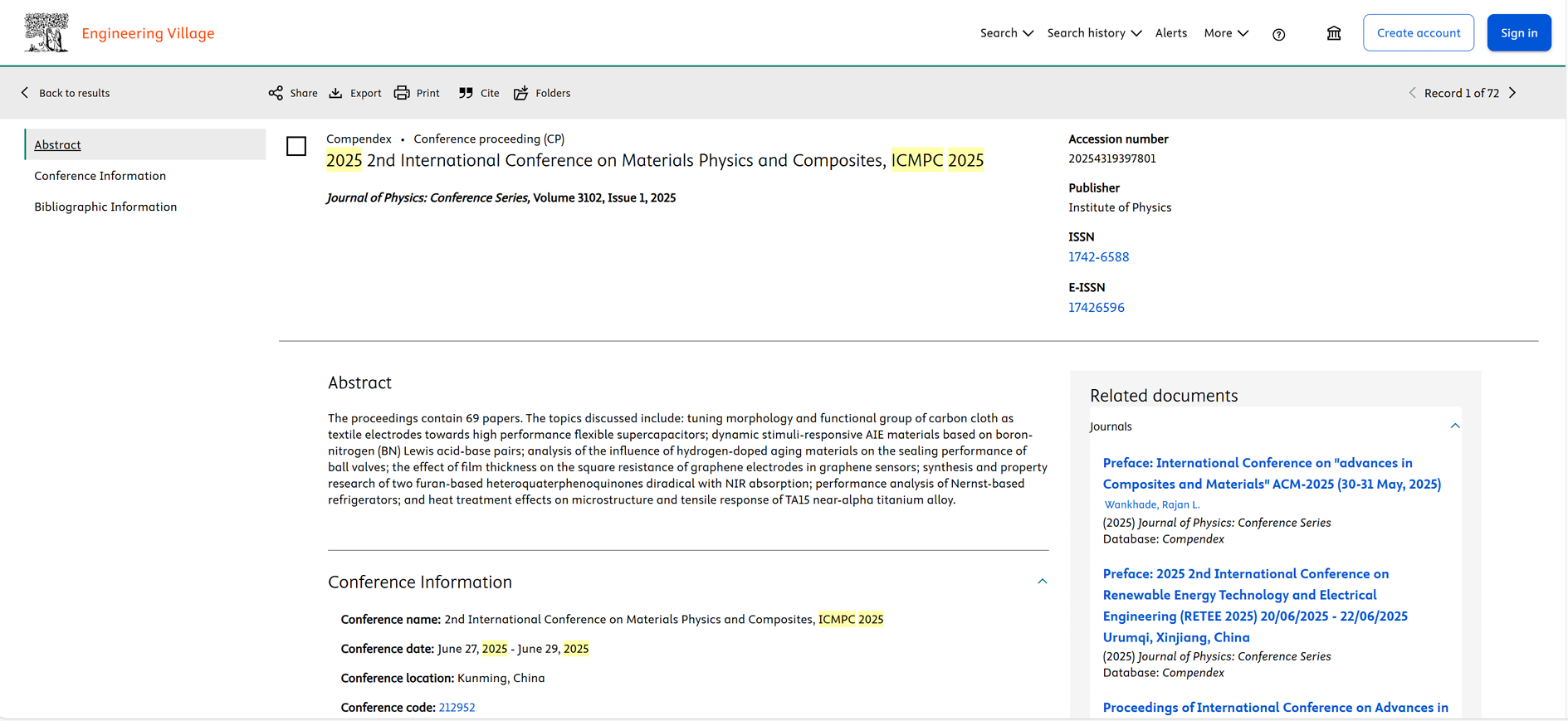Click the Share icon in toolbar
1568x721 pixels.
pyautogui.click(x=276, y=93)
